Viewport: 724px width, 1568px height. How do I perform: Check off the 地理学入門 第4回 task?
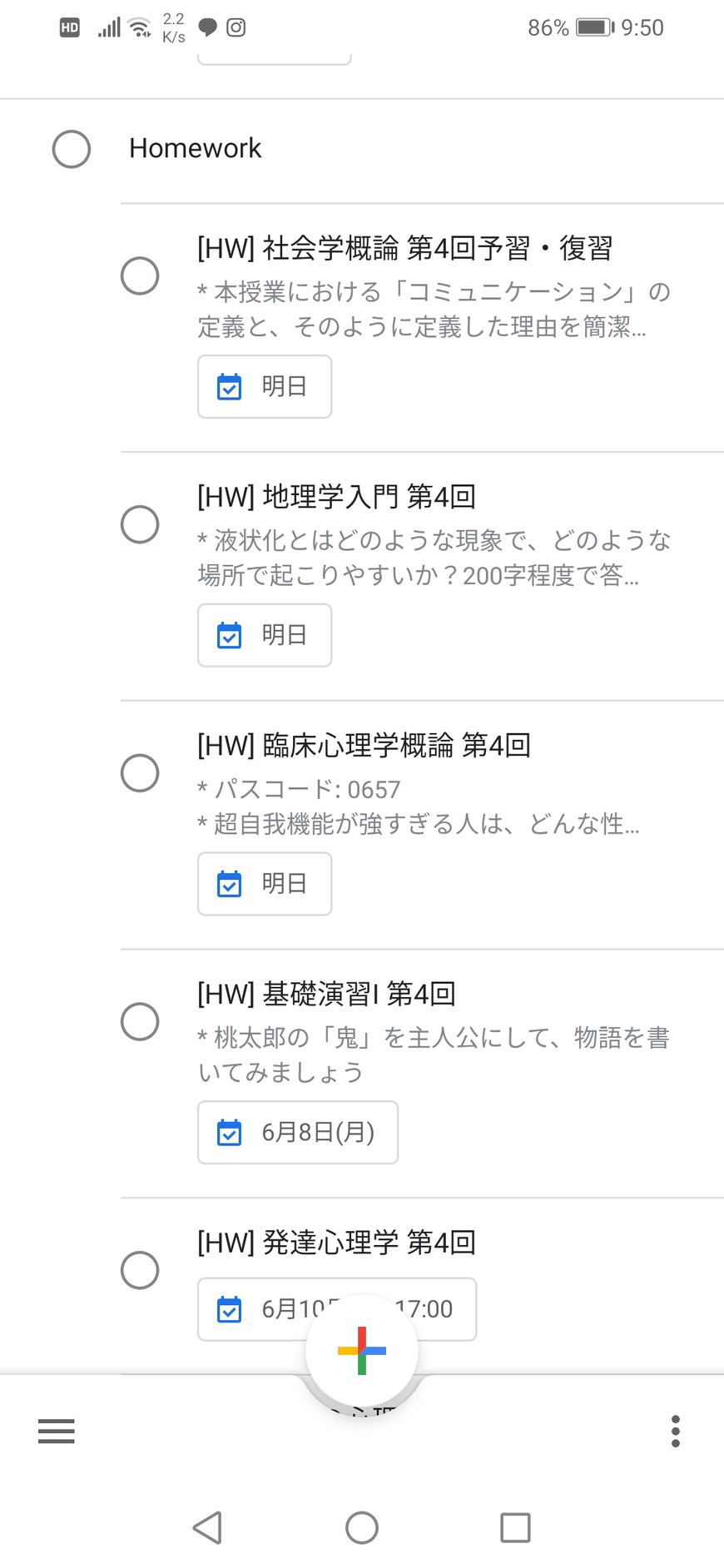coord(140,524)
